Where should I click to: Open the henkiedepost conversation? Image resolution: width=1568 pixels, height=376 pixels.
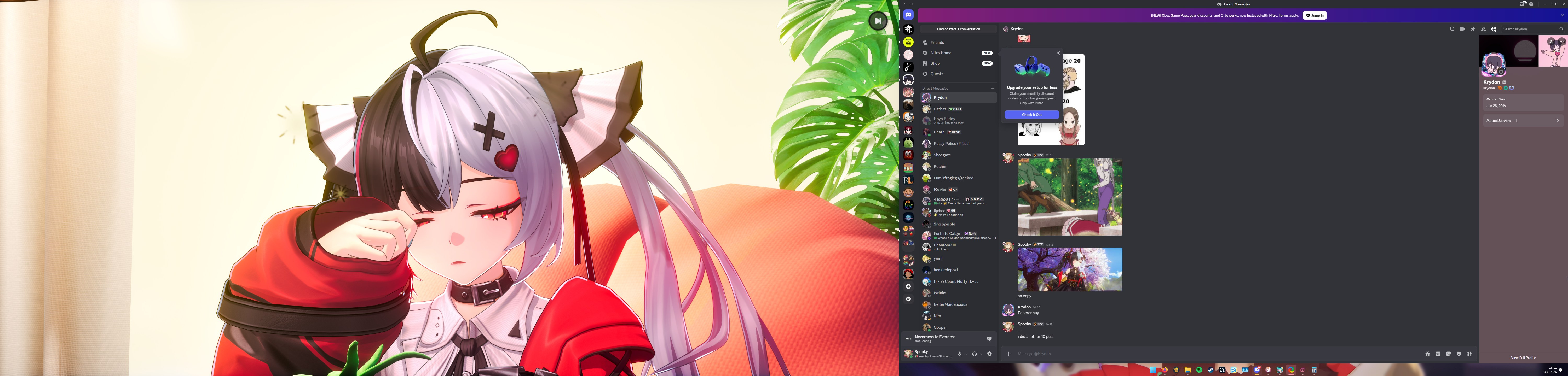click(x=958, y=270)
